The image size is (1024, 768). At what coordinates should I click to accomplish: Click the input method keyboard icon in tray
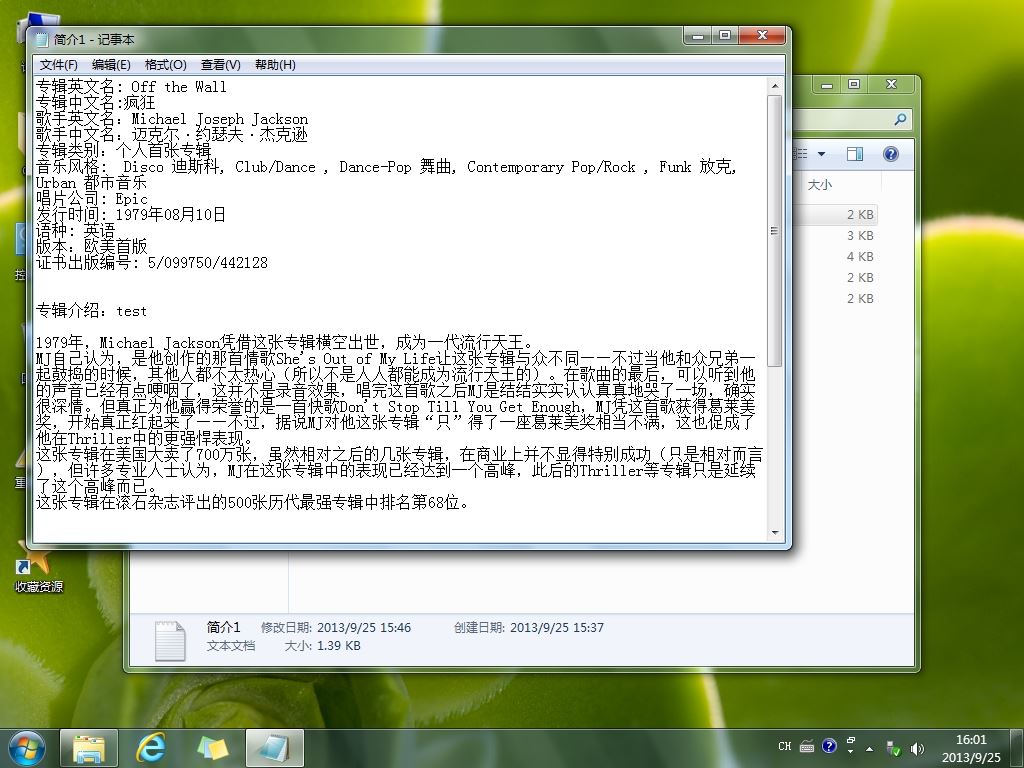[x=807, y=746]
